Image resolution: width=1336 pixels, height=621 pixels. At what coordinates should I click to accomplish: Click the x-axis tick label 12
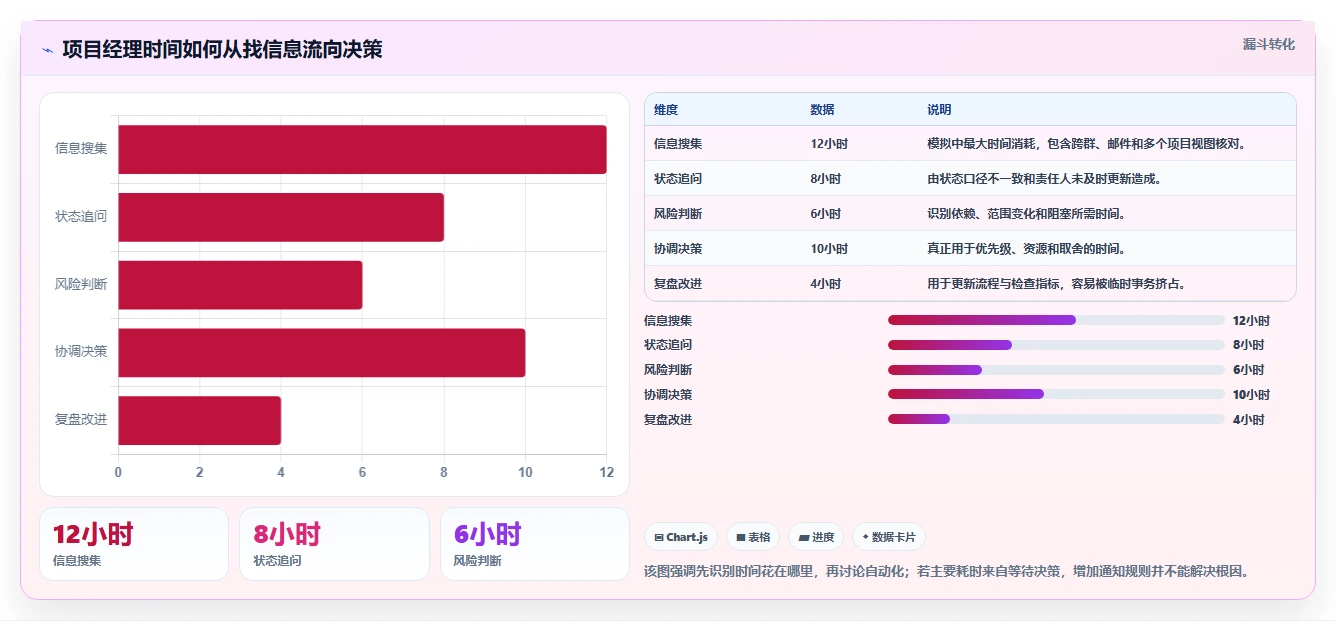[605, 472]
